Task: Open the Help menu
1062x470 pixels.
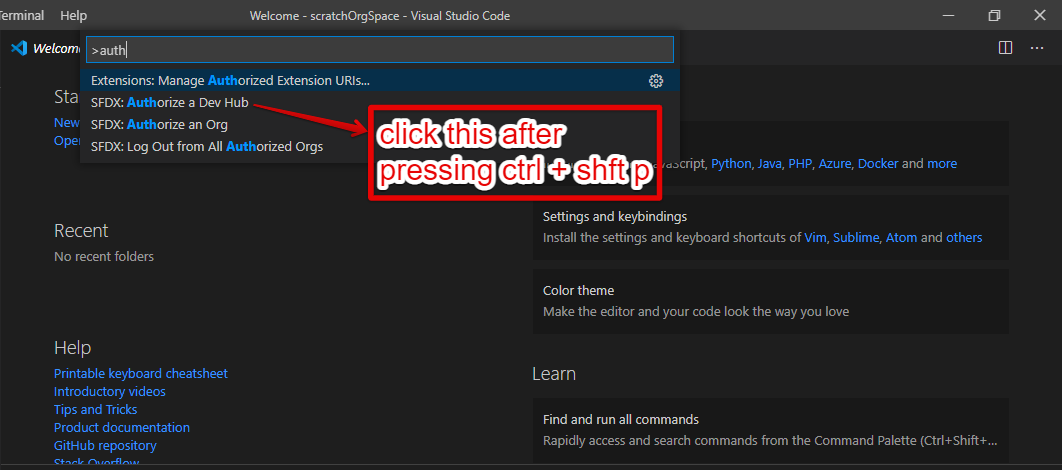Action: click(73, 16)
